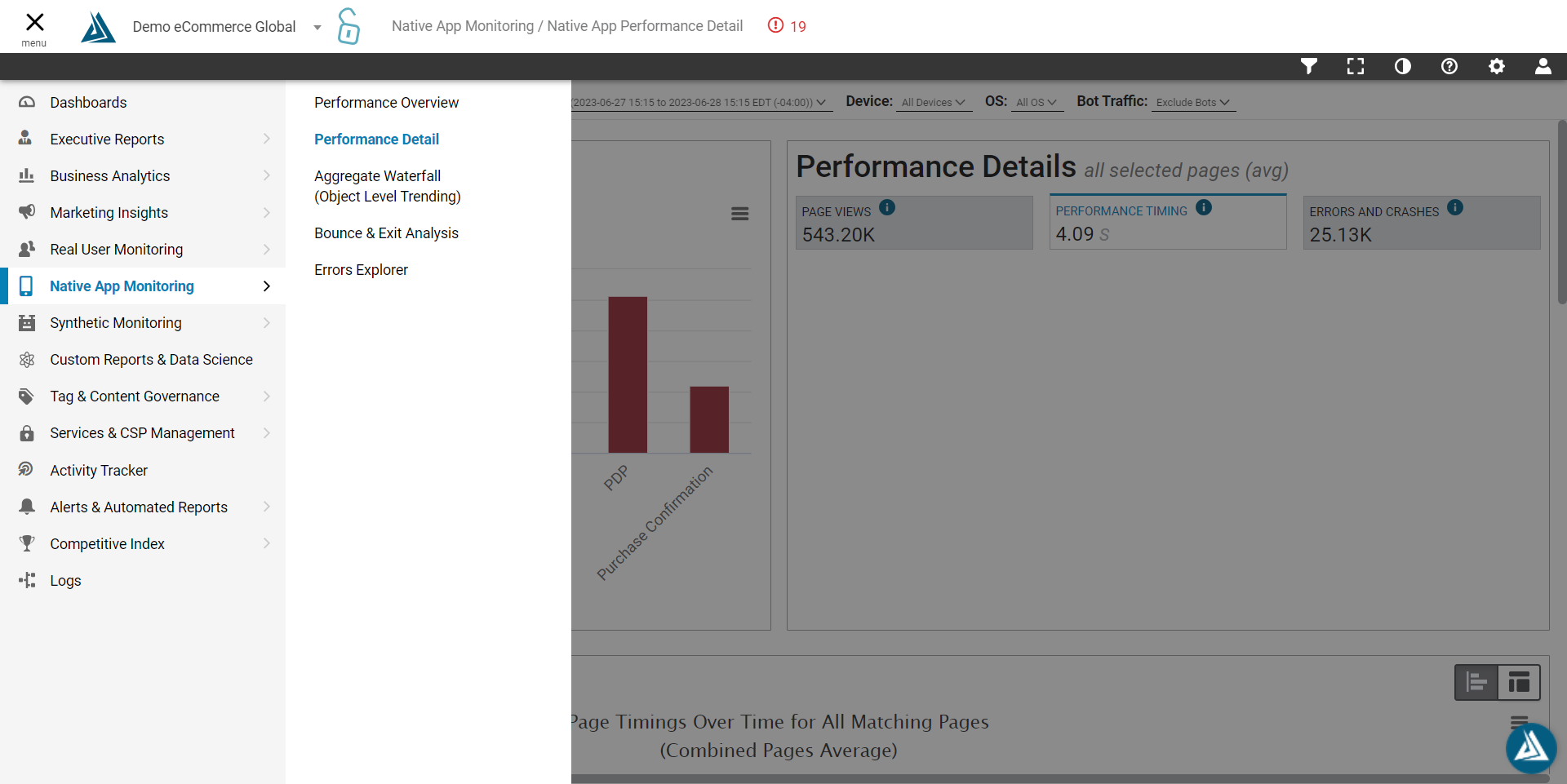Open Errors Explorer submenu link
The width and height of the screenshot is (1567, 784).
[361, 270]
